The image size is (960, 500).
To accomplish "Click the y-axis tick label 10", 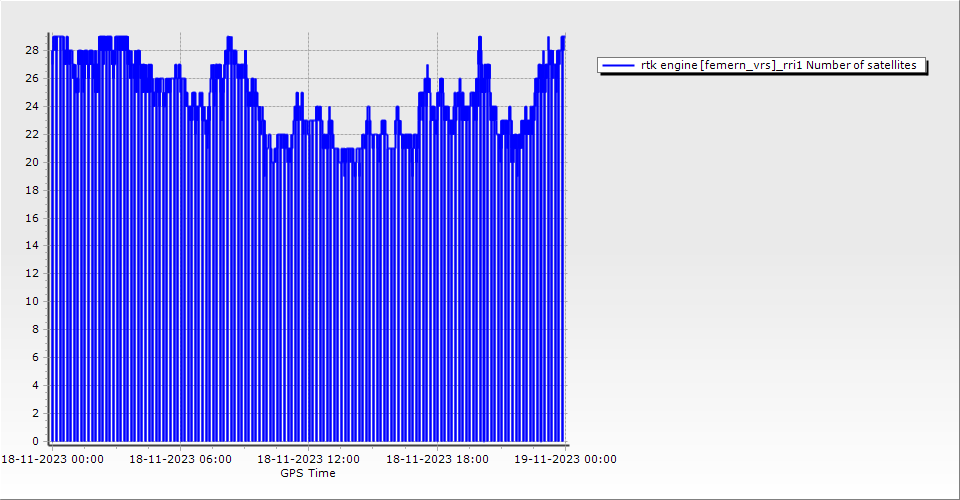I will [x=32, y=301].
